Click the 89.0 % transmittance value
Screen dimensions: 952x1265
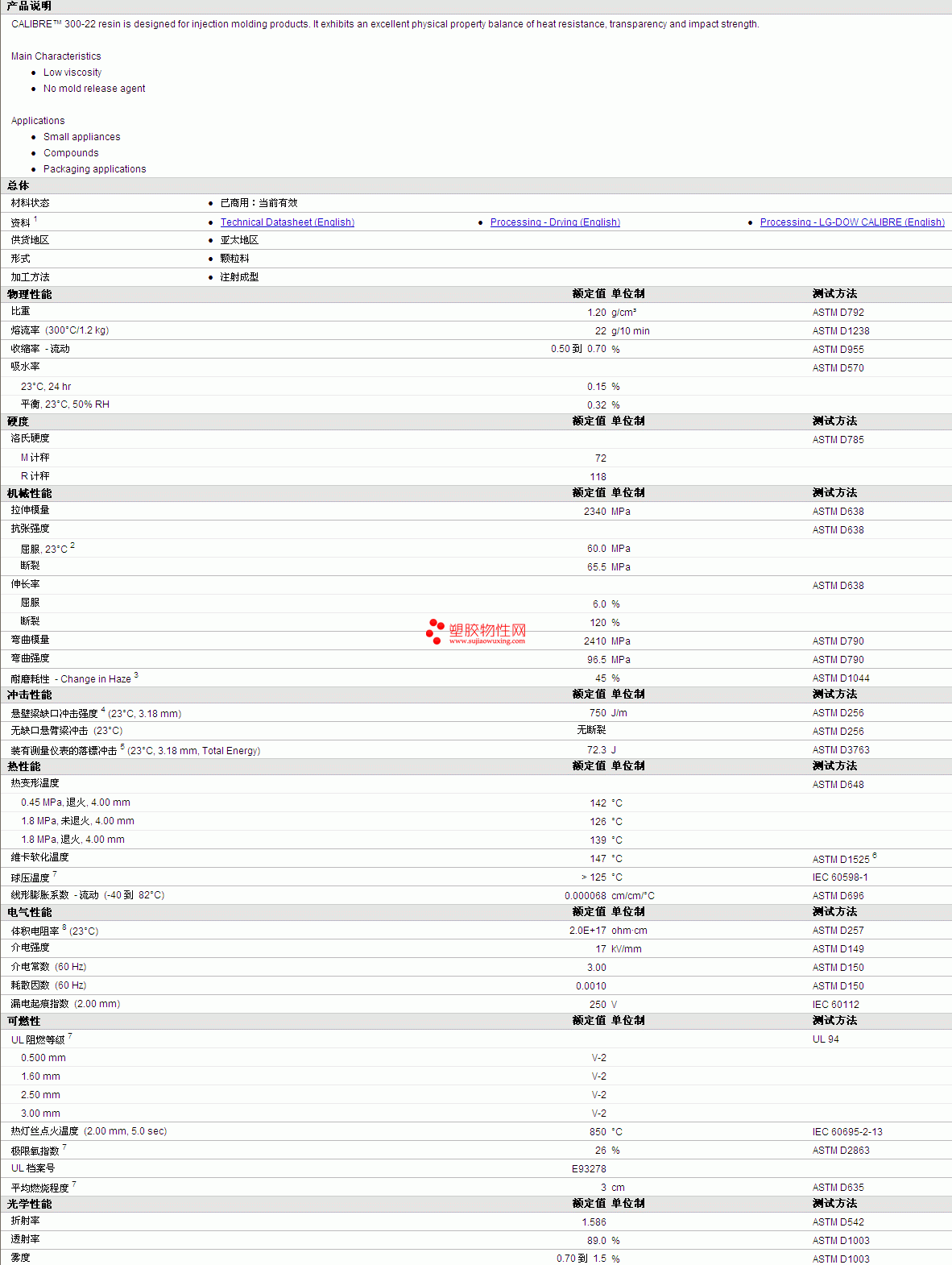tap(603, 1241)
